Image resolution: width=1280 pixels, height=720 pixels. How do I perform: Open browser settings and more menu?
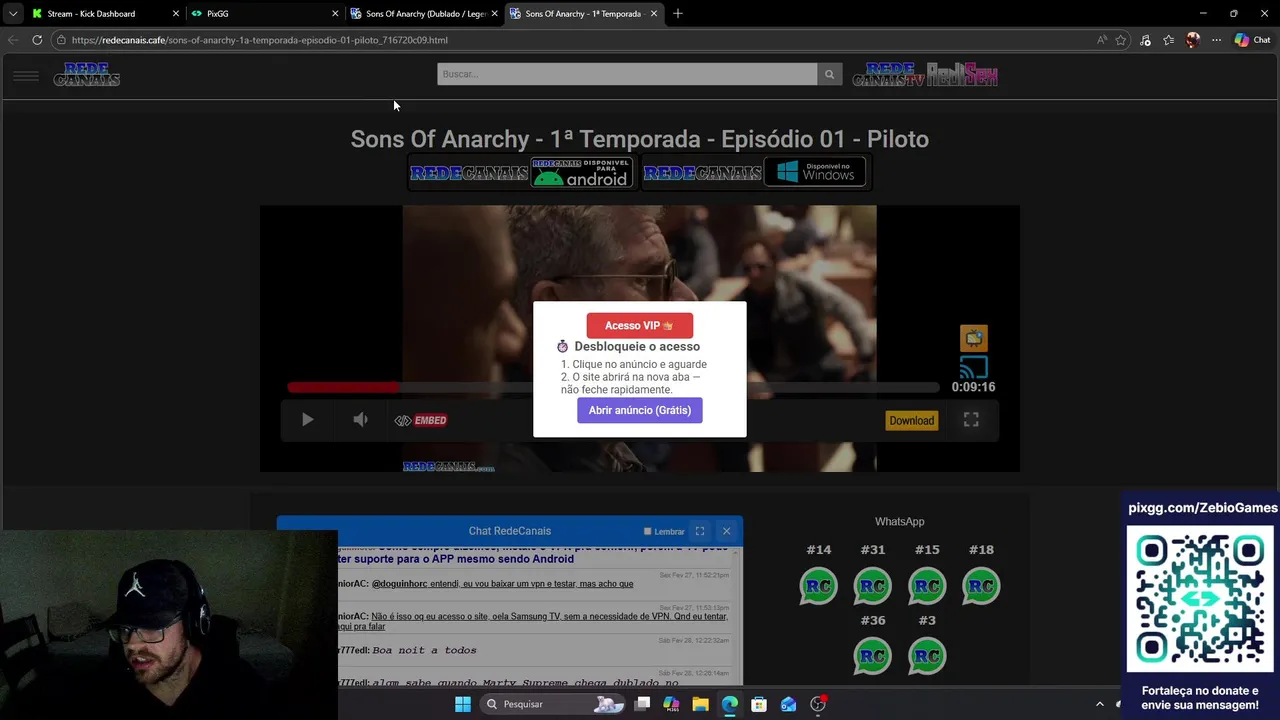(1216, 40)
